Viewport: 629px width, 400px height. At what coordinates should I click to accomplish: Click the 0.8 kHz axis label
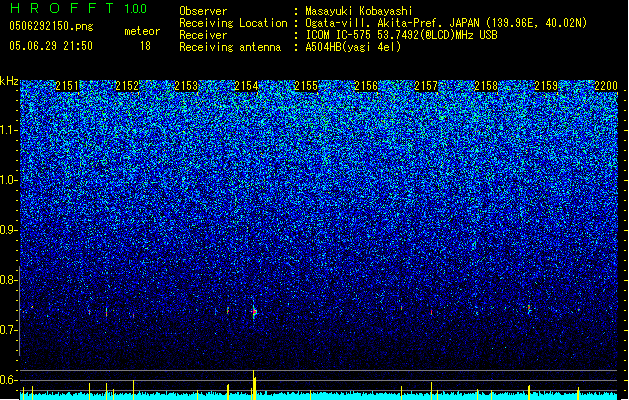[8, 280]
